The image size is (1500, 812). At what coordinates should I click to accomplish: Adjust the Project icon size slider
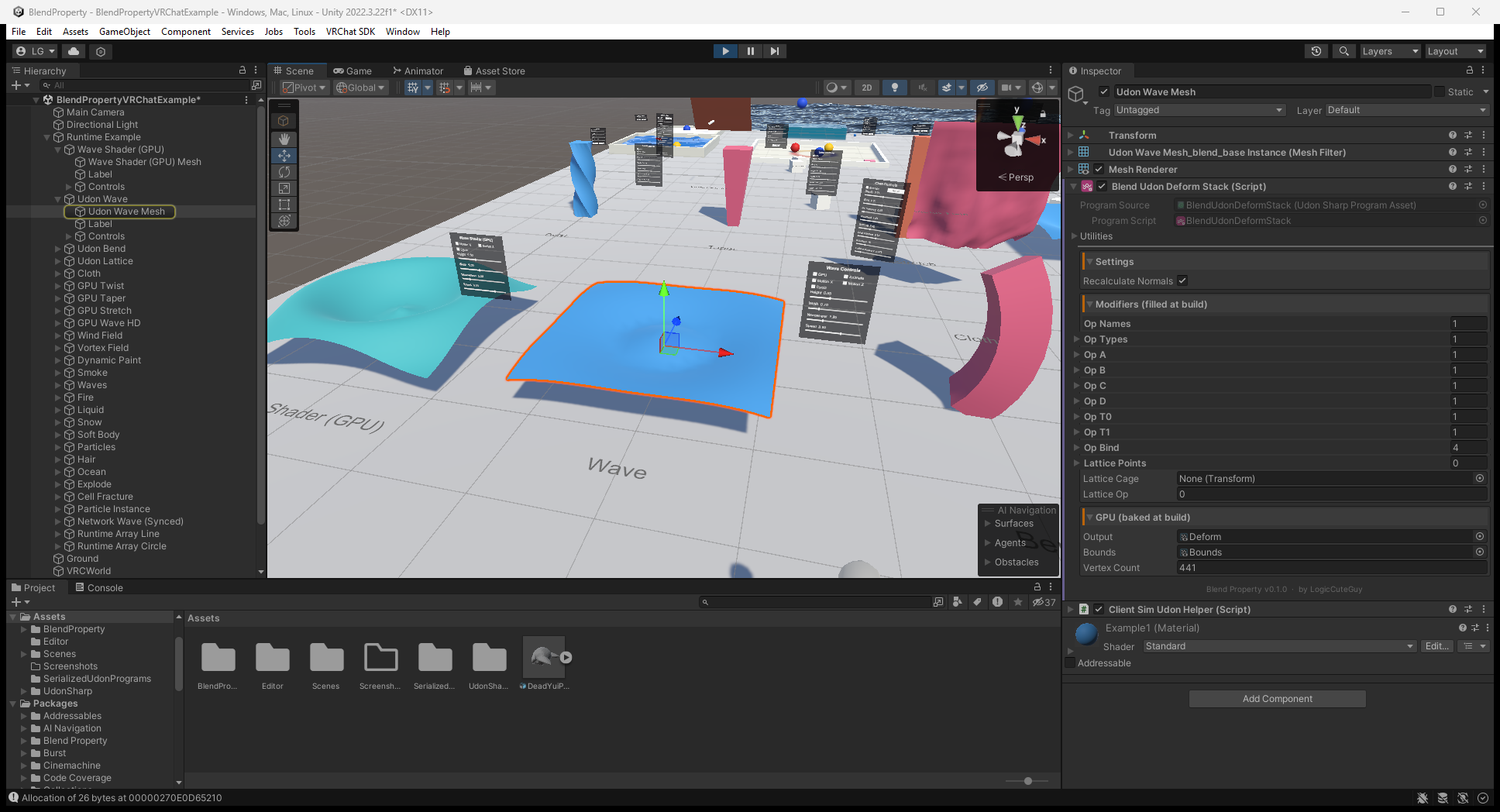[1028, 781]
